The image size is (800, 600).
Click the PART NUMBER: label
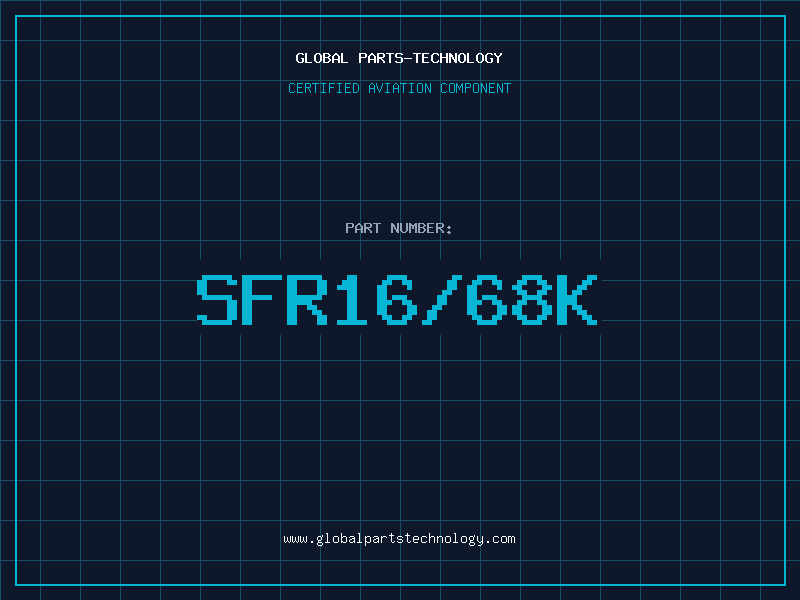click(398, 228)
